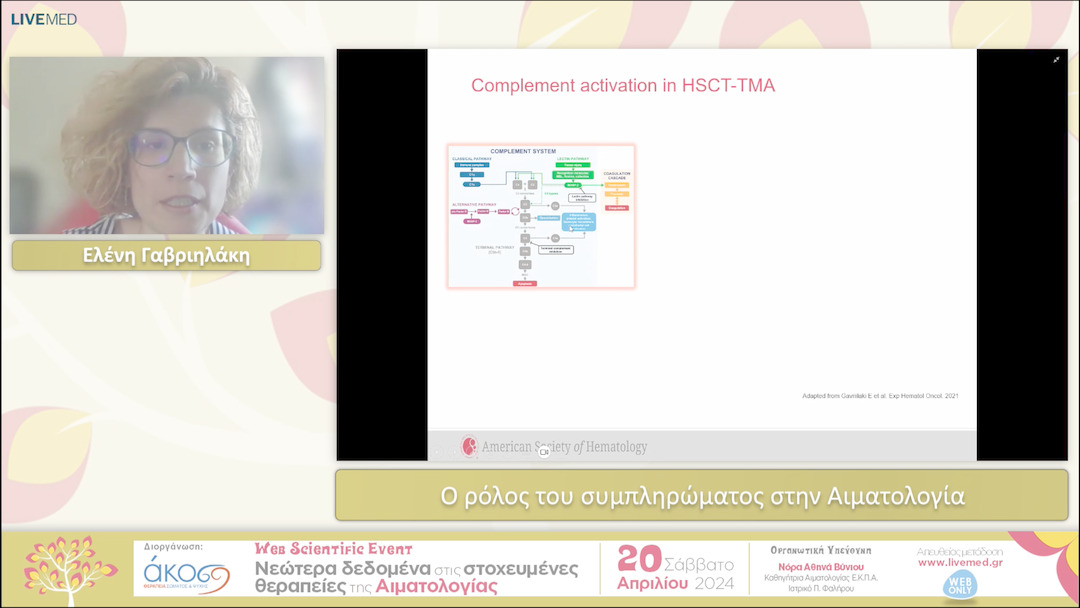The image size is (1080, 608).
Task: Click the collapse arrows icon on the slide
Action: (1056, 60)
